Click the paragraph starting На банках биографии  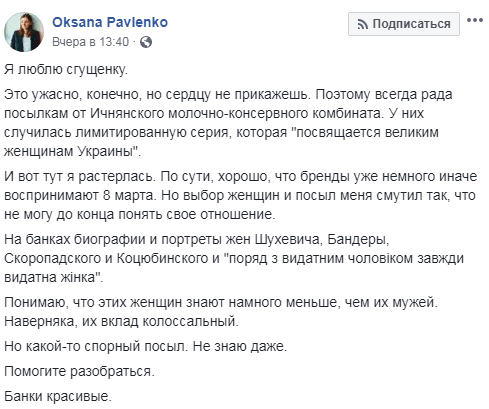coord(234,258)
